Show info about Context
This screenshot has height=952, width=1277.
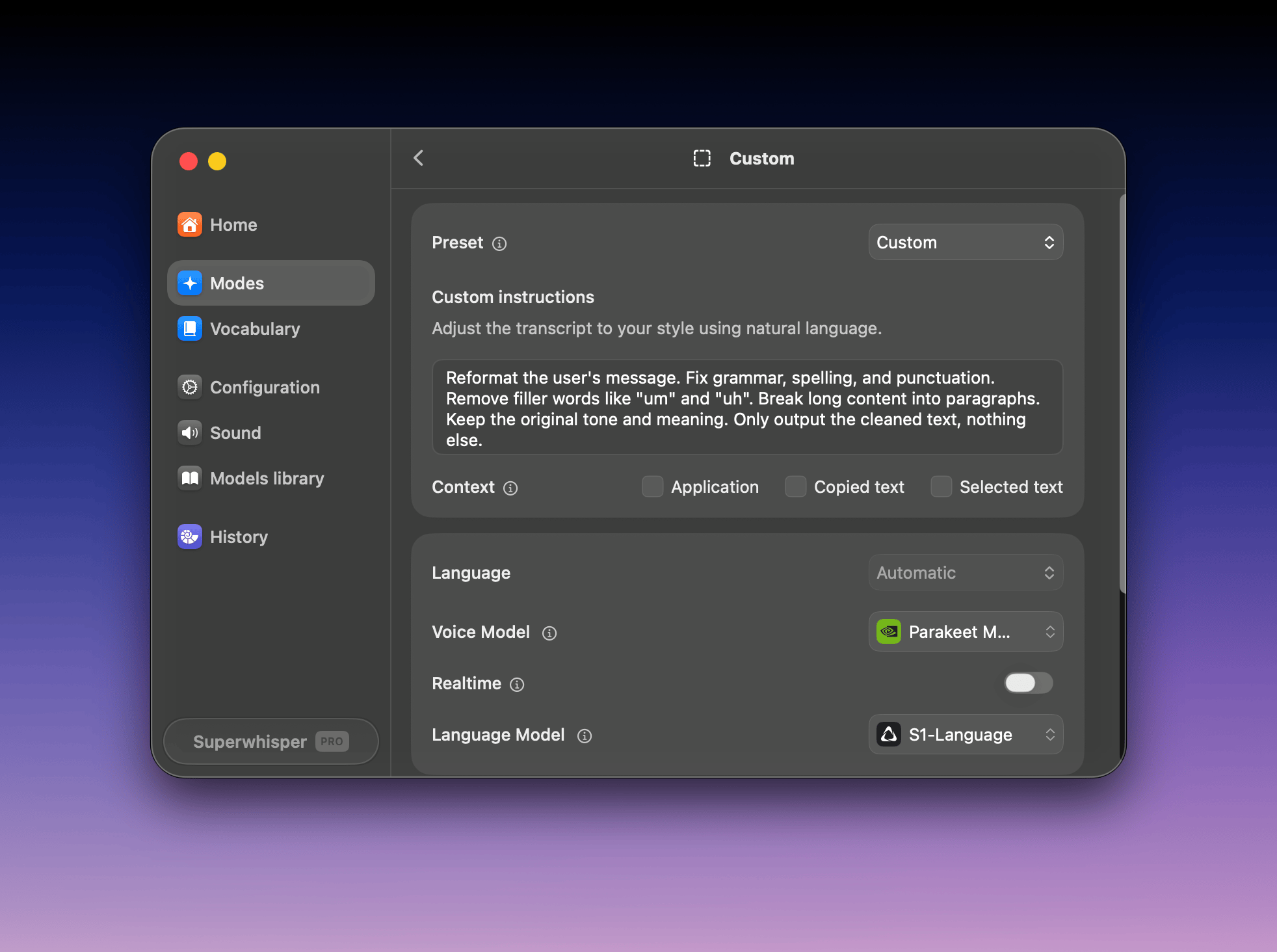pyautogui.click(x=511, y=488)
